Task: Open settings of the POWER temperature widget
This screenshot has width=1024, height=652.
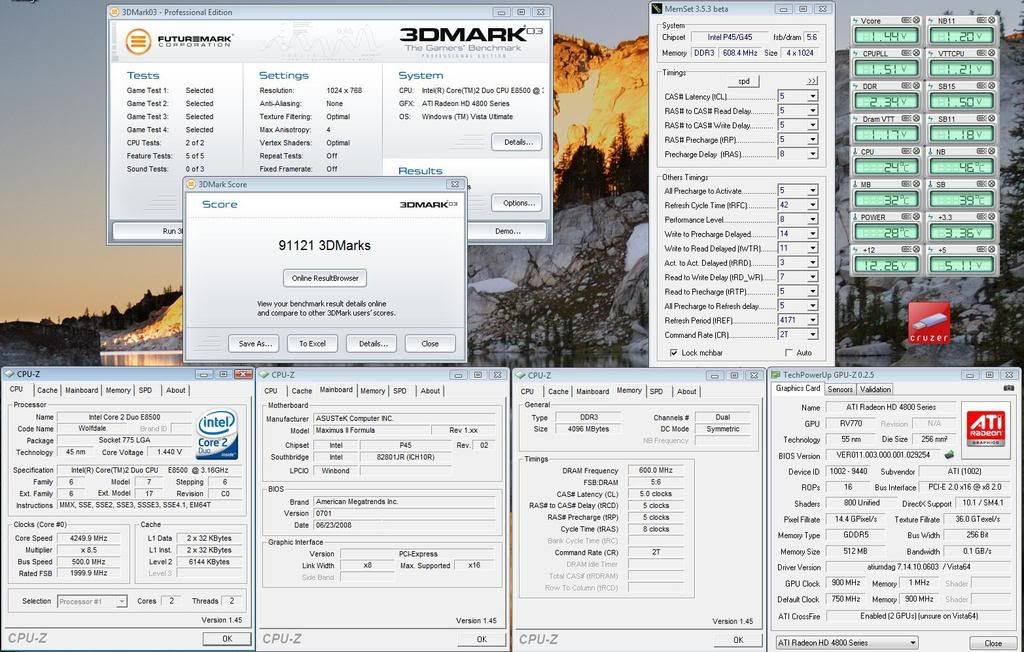Action: coord(906,217)
